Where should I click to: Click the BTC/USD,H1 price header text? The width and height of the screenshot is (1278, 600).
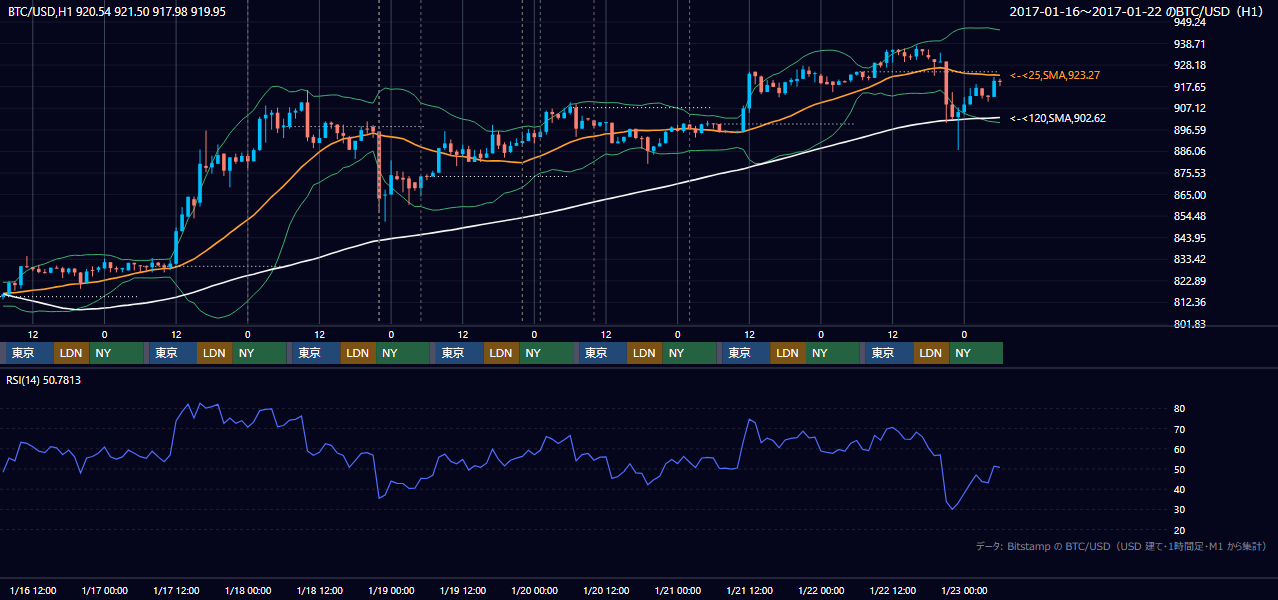(x=117, y=11)
